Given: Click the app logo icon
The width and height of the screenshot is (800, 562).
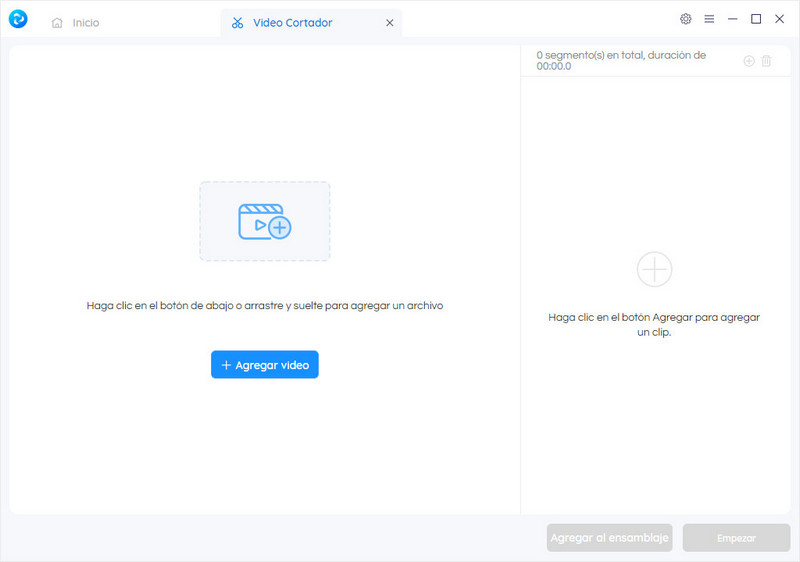Looking at the screenshot, I should point(18,19).
